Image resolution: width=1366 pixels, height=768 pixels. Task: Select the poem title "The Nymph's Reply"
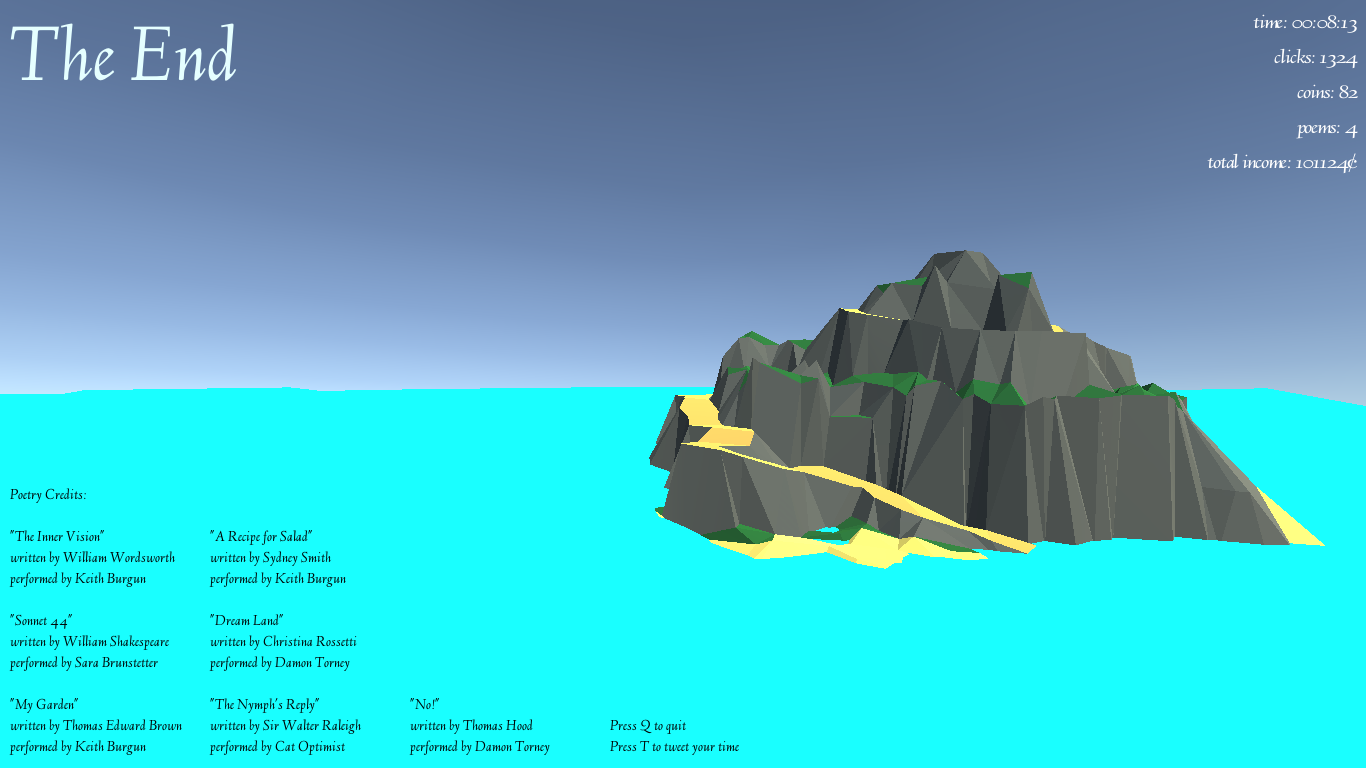click(x=264, y=705)
